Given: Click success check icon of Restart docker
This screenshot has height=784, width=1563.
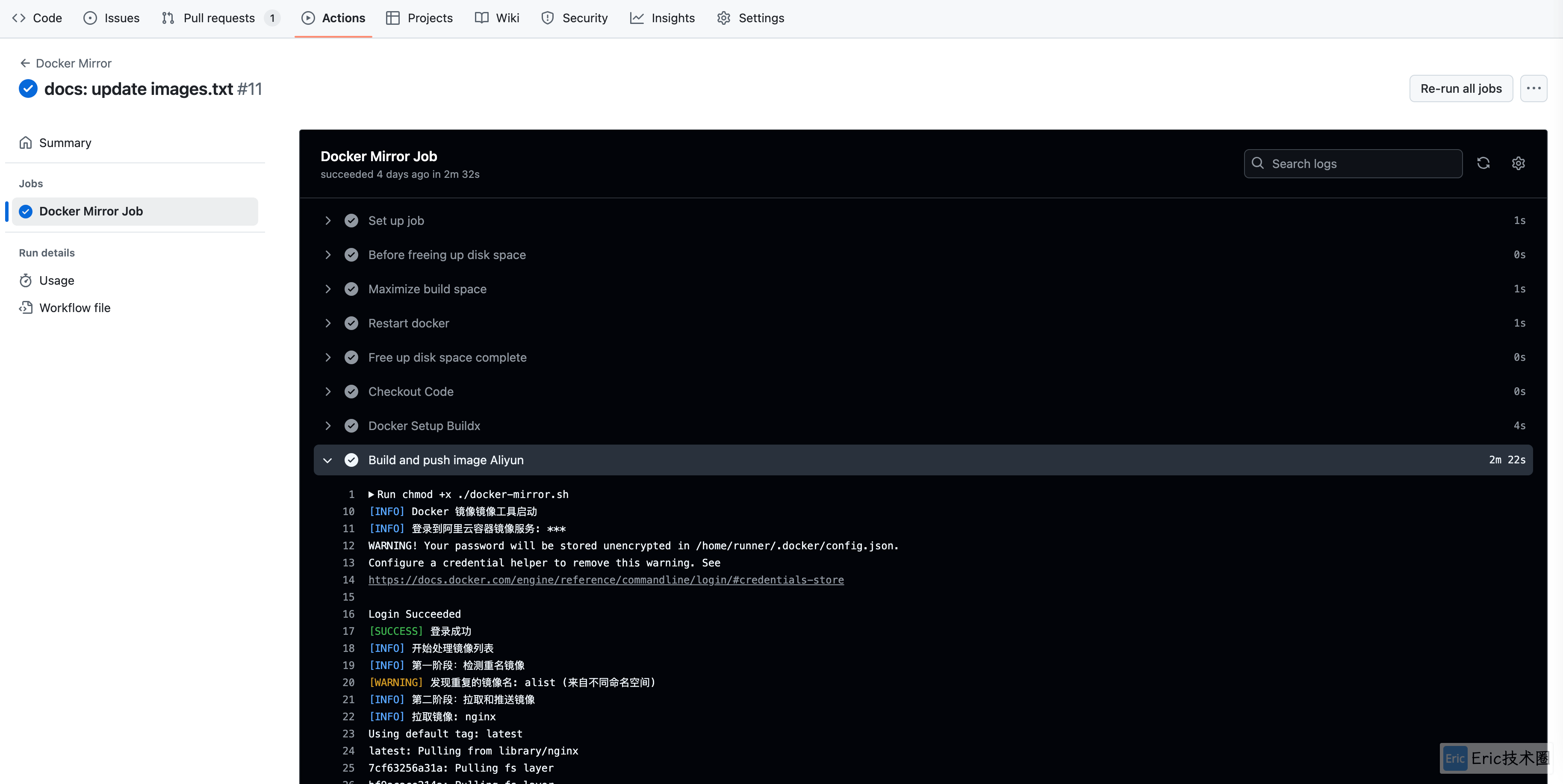Looking at the screenshot, I should click(x=351, y=323).
